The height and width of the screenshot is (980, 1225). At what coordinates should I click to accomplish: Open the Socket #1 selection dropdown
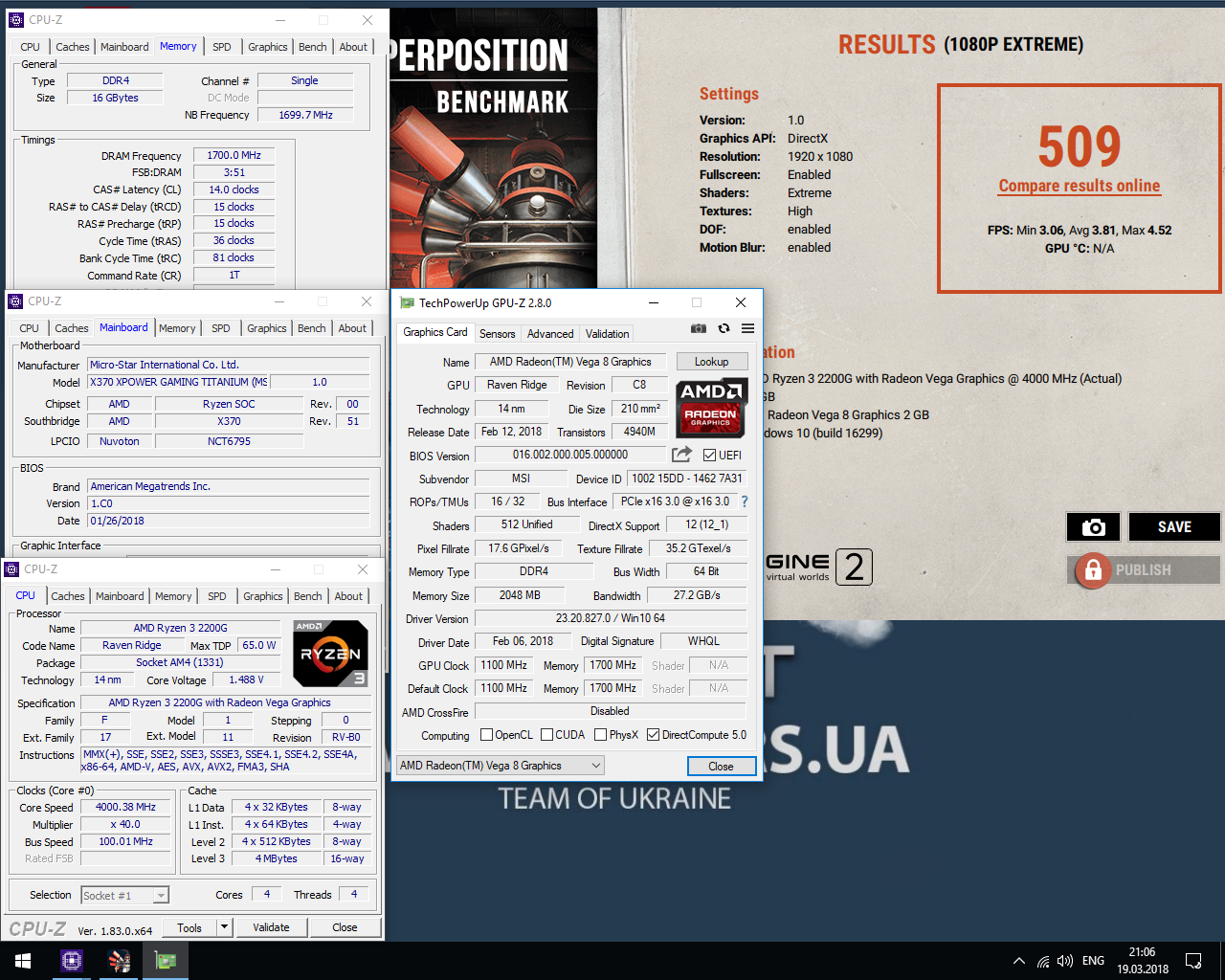[124, 896]
